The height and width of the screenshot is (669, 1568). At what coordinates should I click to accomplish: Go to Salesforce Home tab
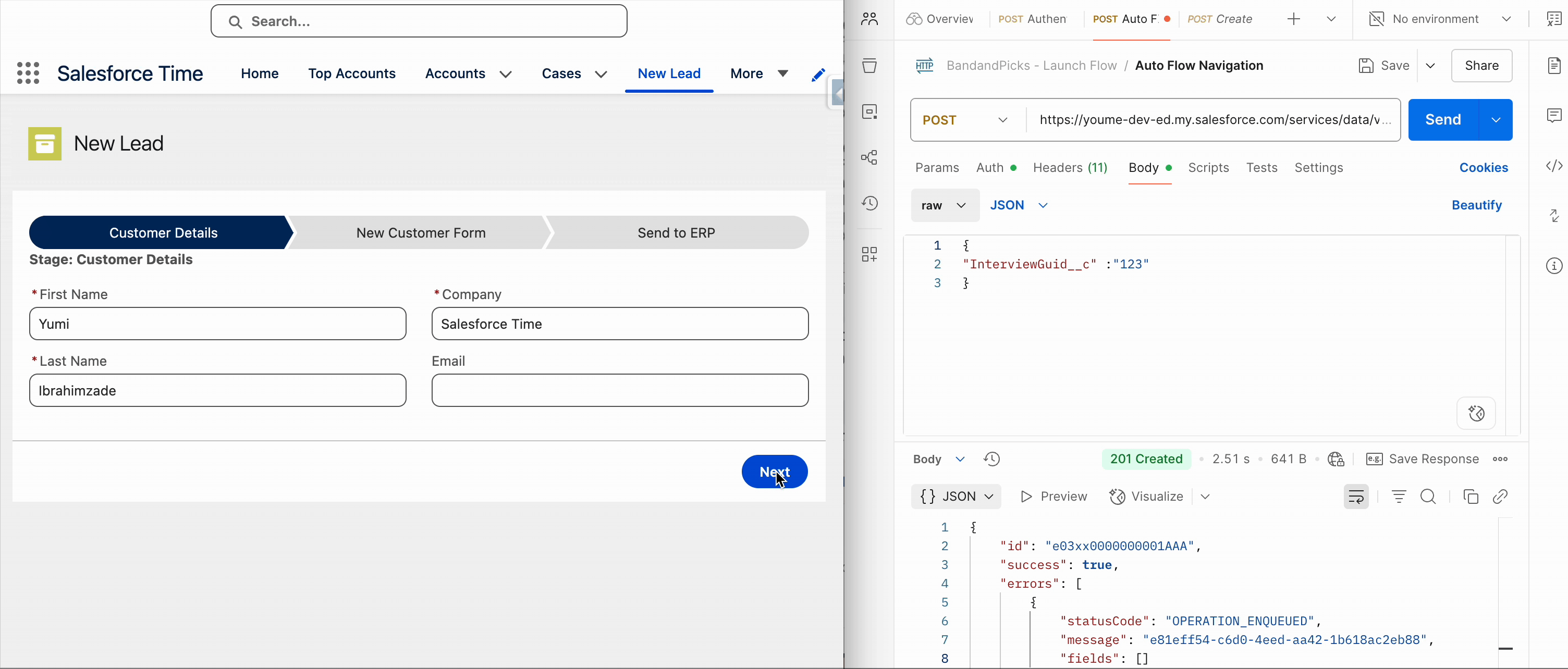pyautogui.click(x=259, y=73)
